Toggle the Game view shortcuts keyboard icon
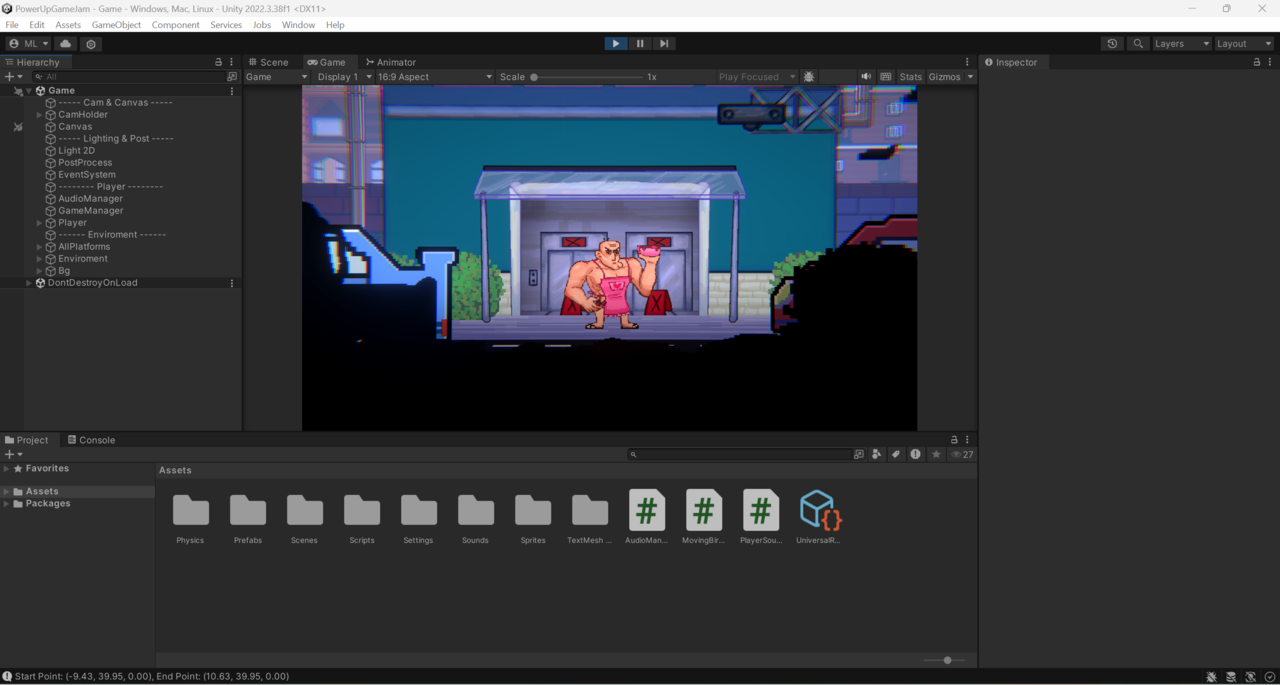 (886, 77)
